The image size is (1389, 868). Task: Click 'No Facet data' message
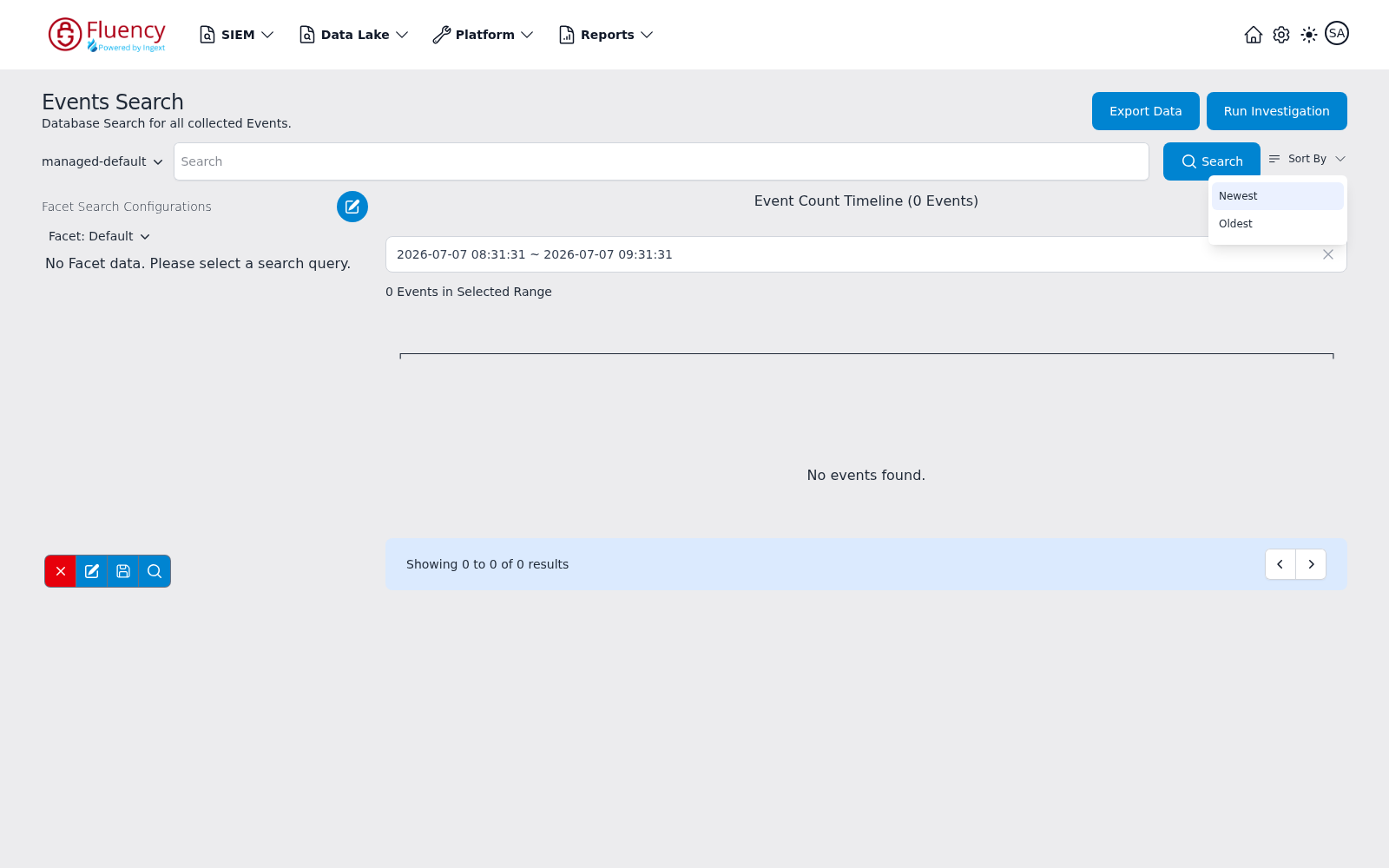tap(198, 263)
